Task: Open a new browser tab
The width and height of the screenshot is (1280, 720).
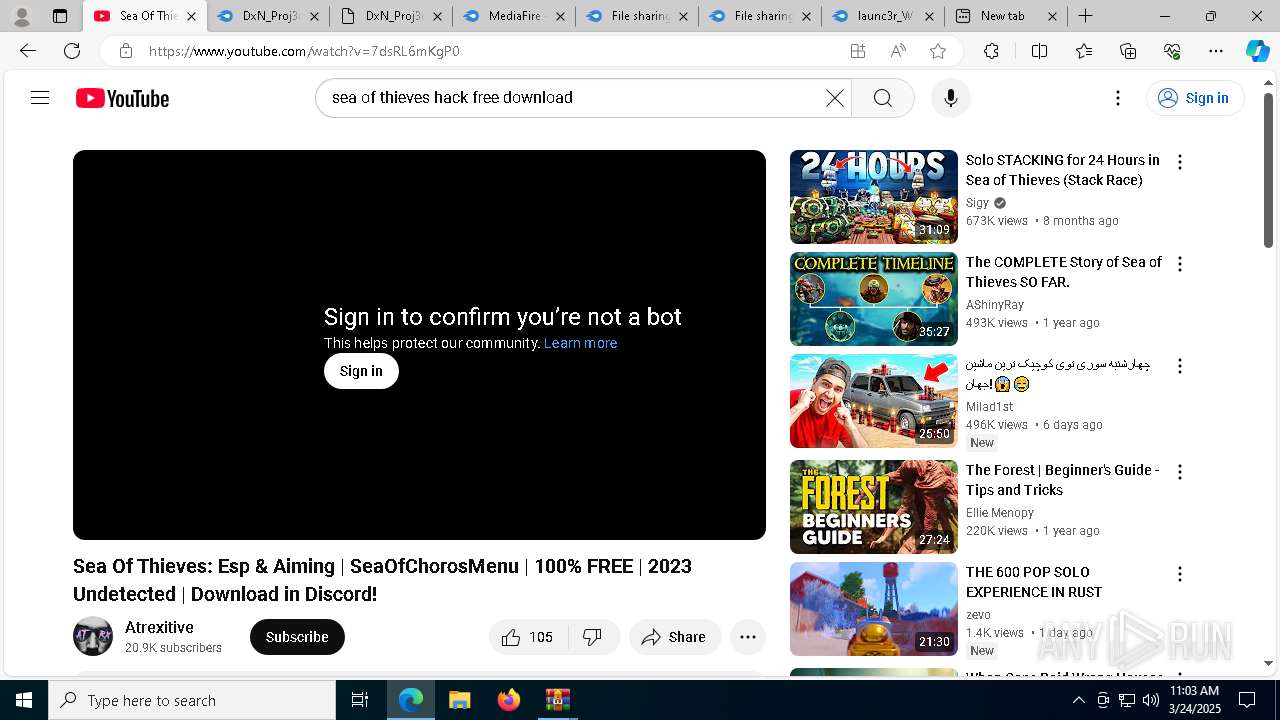Action: [x=1085, y=16]
